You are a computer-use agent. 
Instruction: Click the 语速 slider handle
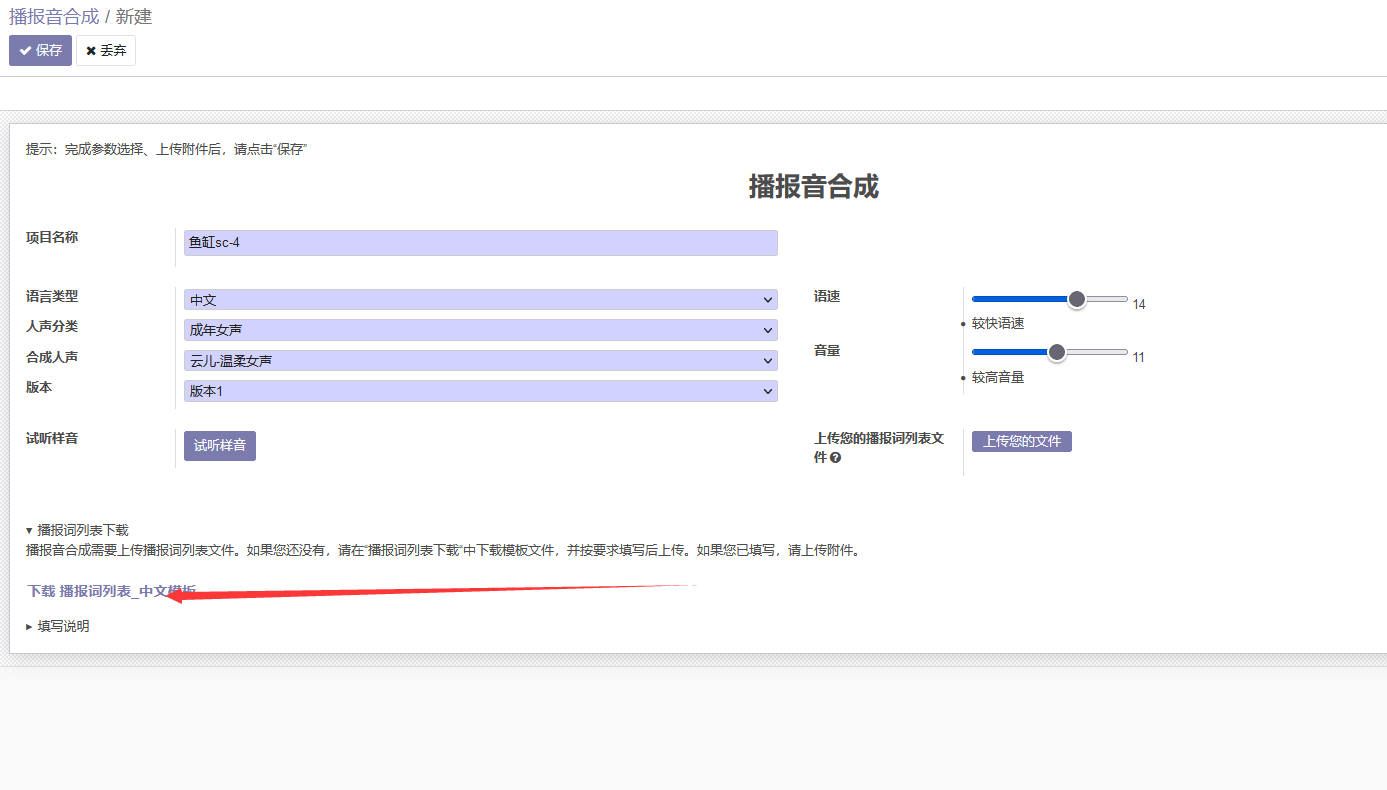pyautogui.click(x=1077, y=298)
